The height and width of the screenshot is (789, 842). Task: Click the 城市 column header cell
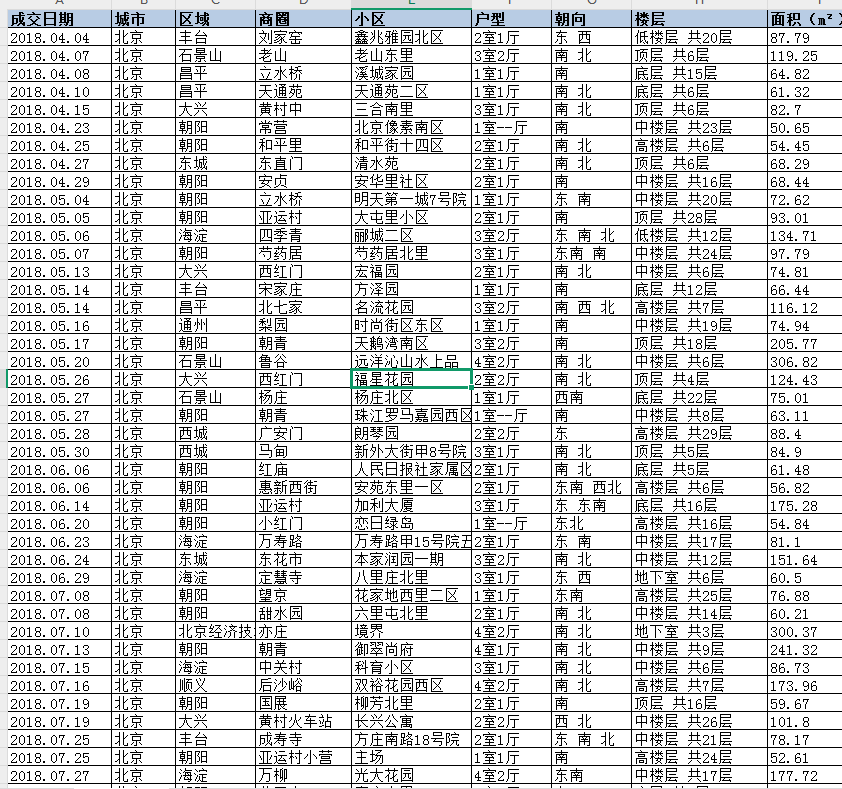pos(141,20)
